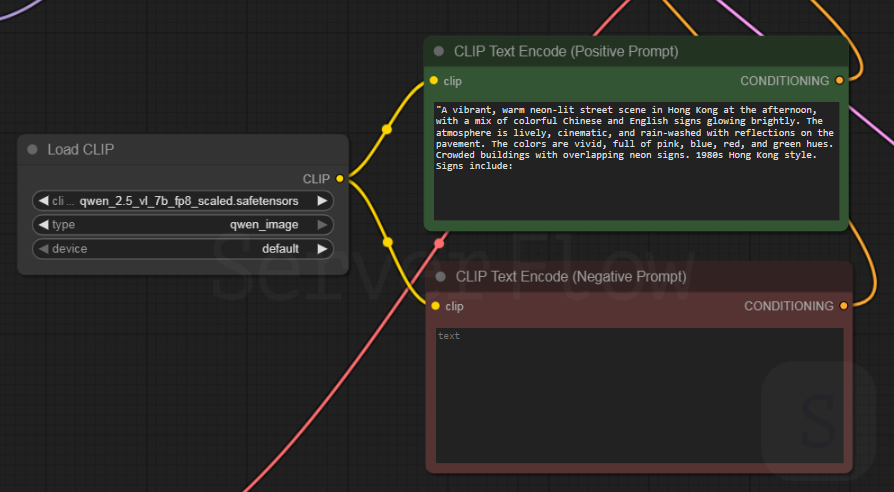The image size is (894, 492).
Task: Click the clip input socket on Negative Prompt
Action: click(x=436, y=306)
